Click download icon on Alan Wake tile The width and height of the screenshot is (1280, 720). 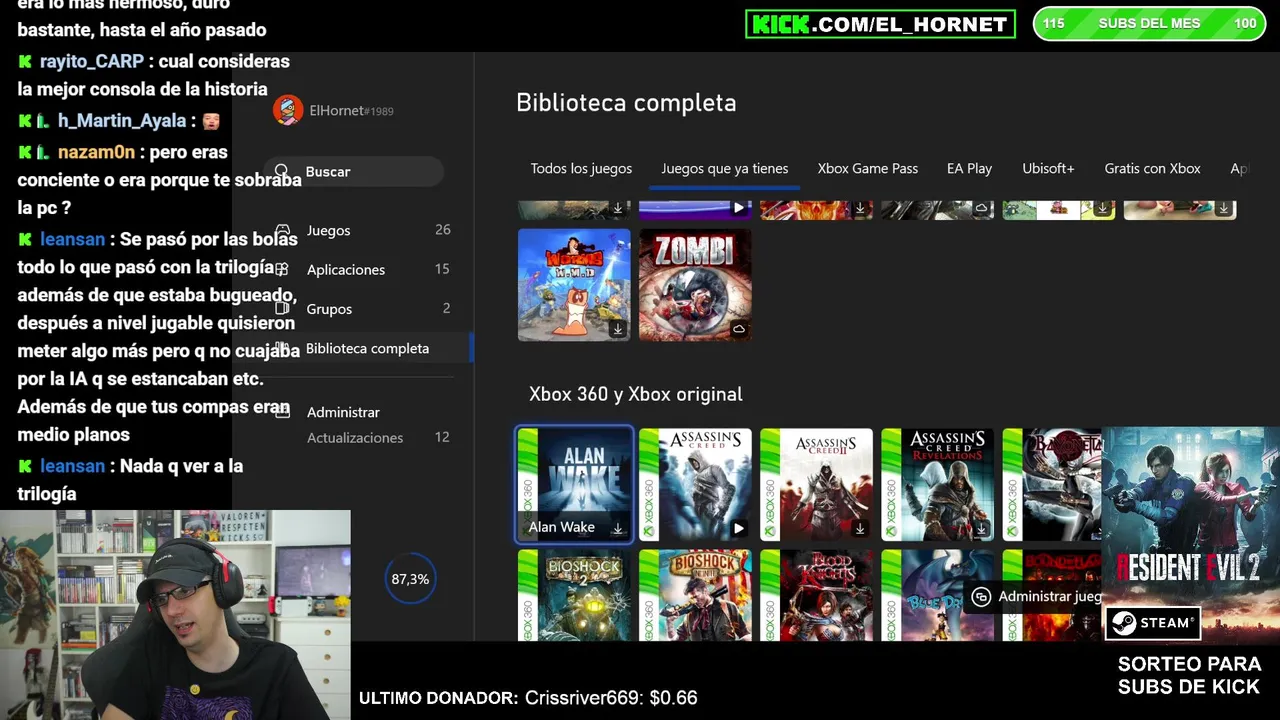pyautogui.click(x=618, y=528)
